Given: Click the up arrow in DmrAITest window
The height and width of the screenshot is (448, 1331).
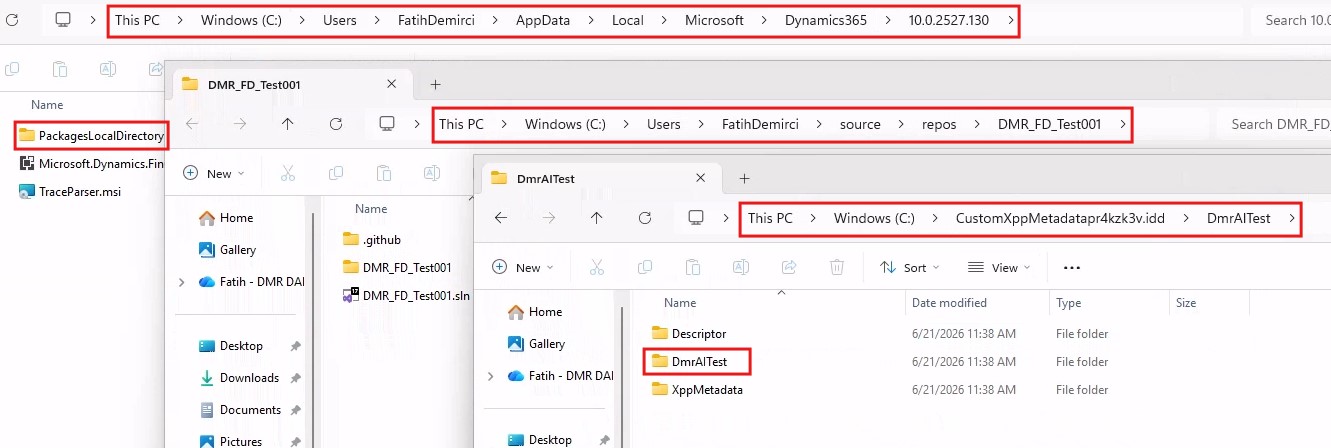Looking at the screenshot, I should coord(597,217).
